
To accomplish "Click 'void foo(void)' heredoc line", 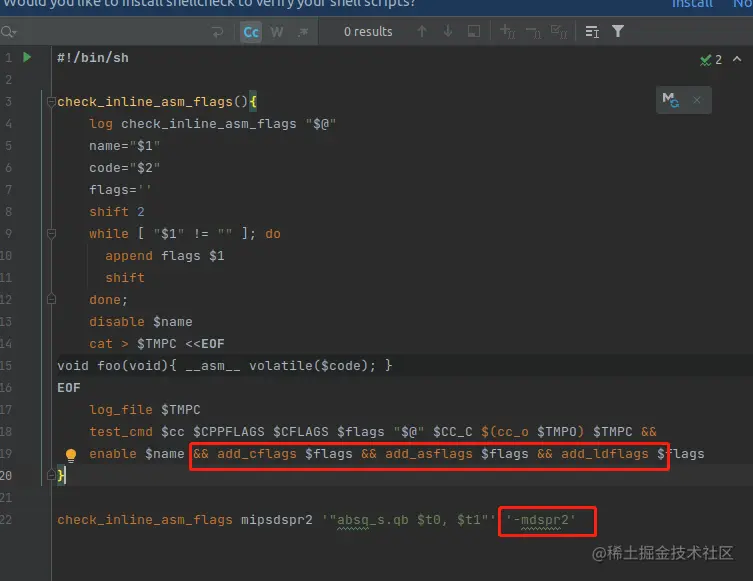I will pos(225,366).
